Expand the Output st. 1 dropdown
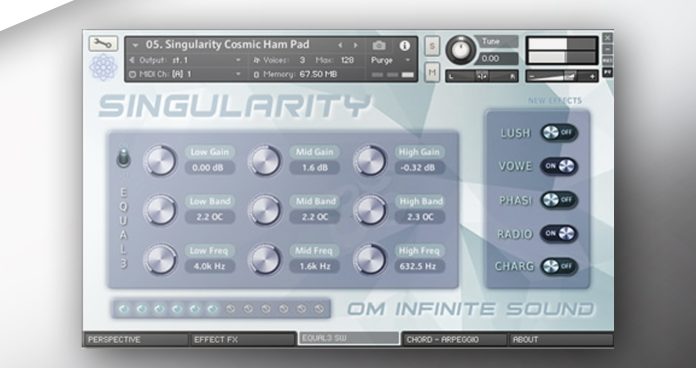 [x=238, y=60]
